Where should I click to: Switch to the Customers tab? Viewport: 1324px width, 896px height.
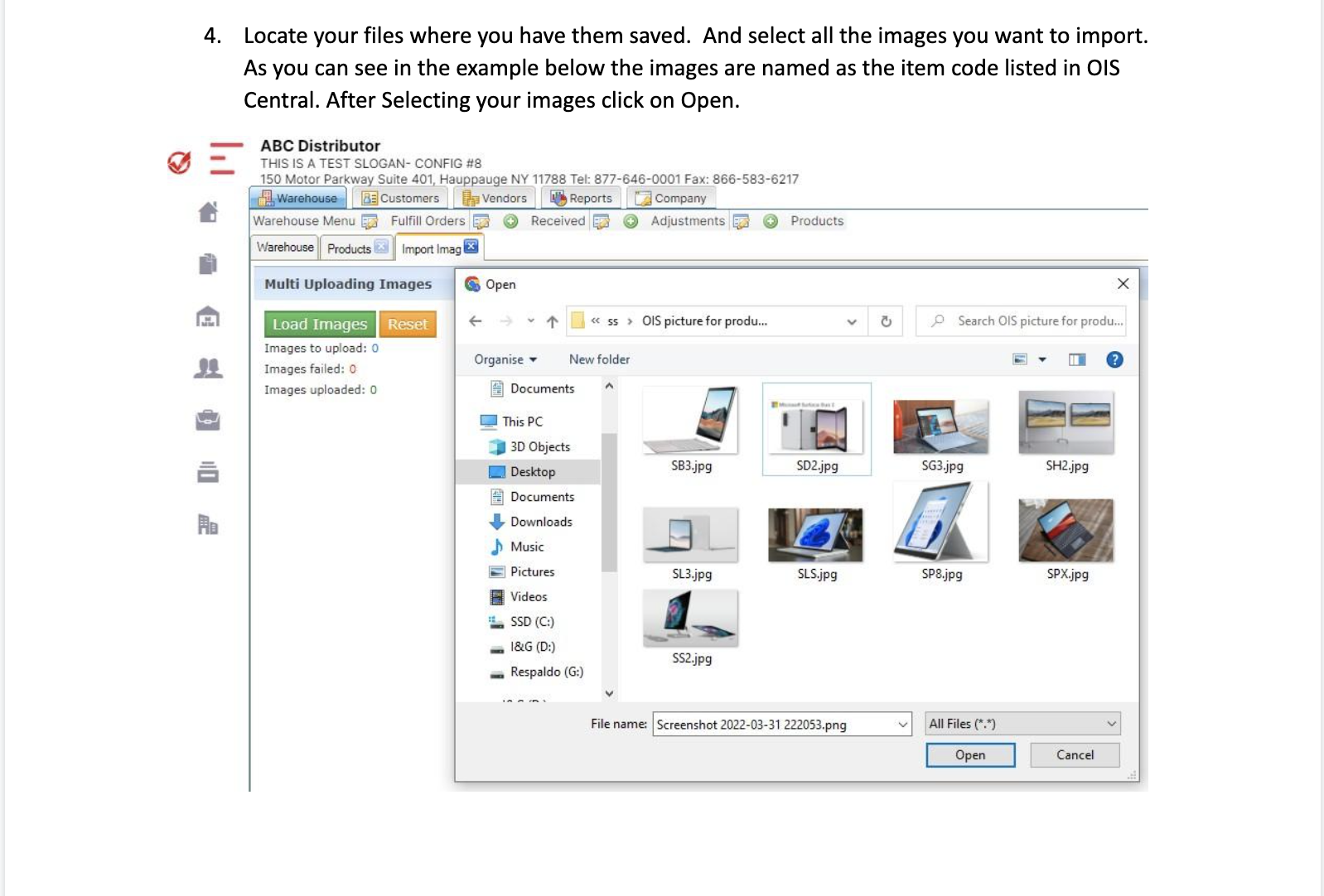(401, 198)
